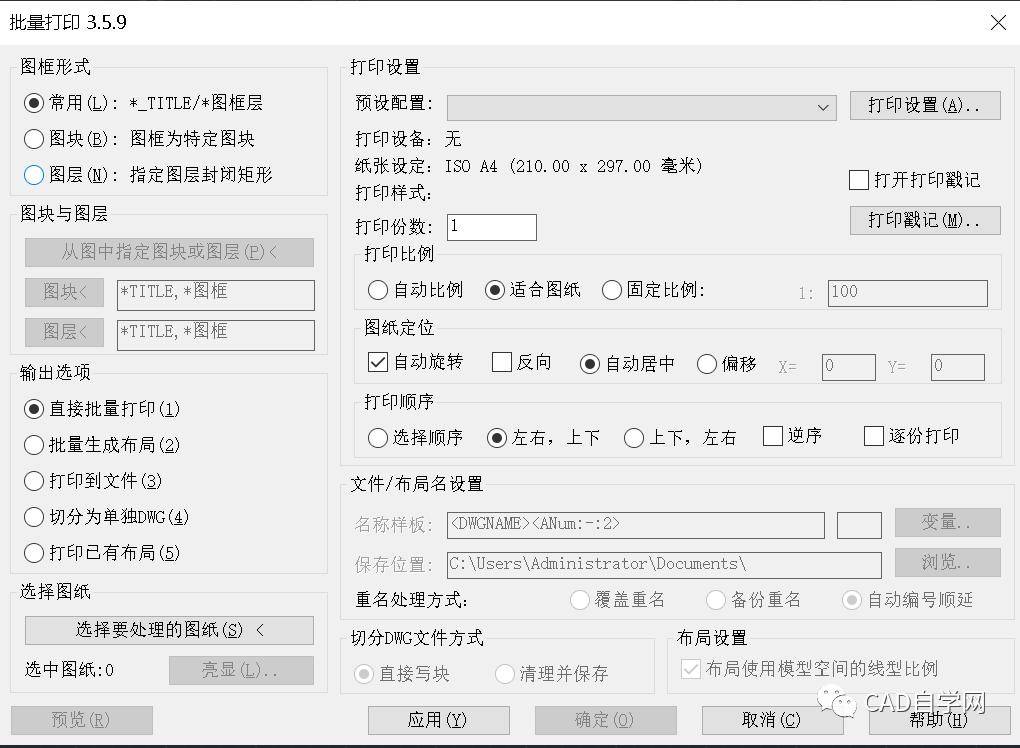Click 打印戳记(M).. button
Screen dimensions: 1020x748
pos(925,220)
